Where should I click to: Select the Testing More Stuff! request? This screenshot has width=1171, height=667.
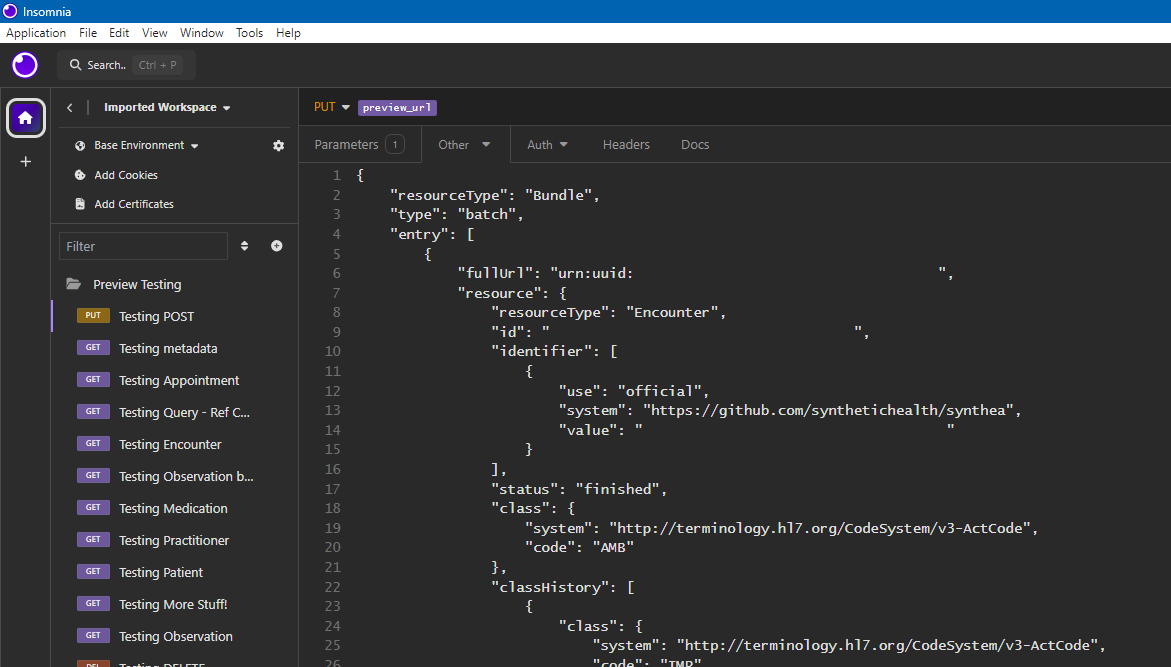pyautogui.click(x=173, y=604)
